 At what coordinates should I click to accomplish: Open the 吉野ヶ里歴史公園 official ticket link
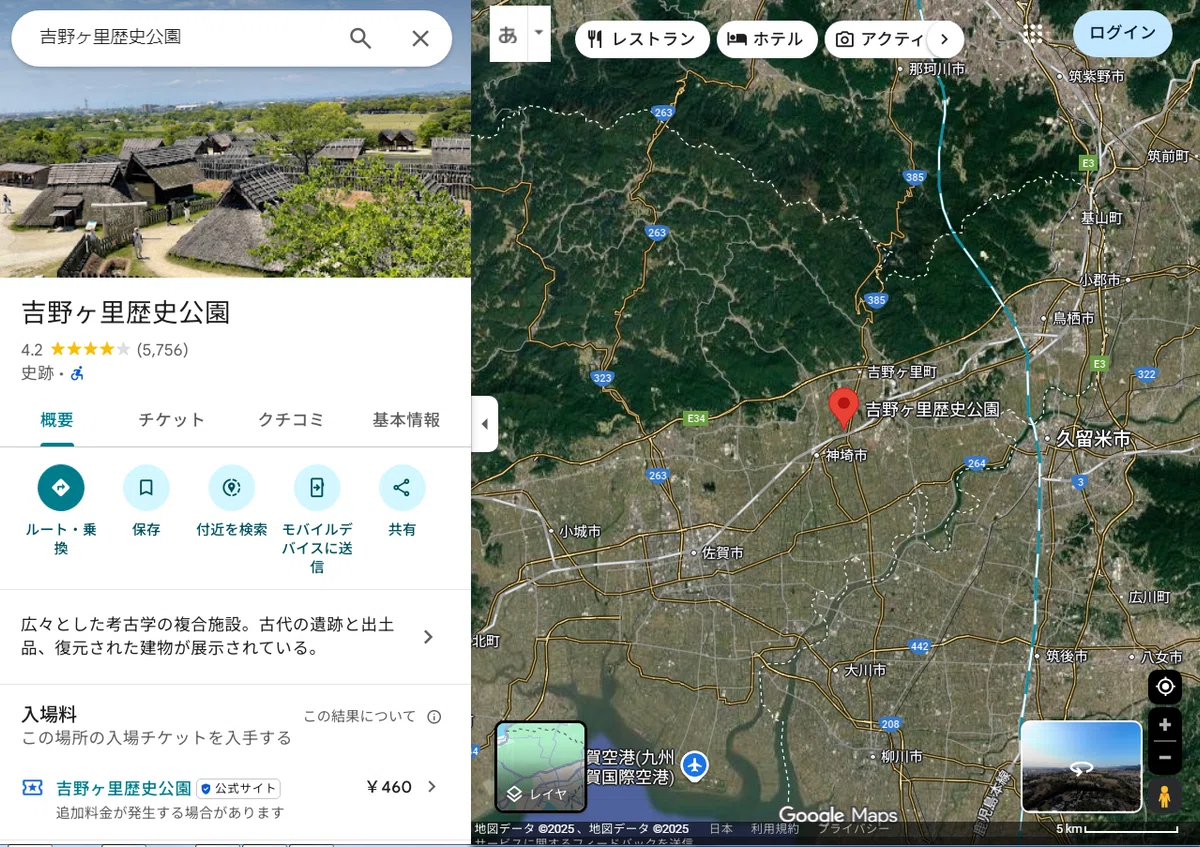124,788
